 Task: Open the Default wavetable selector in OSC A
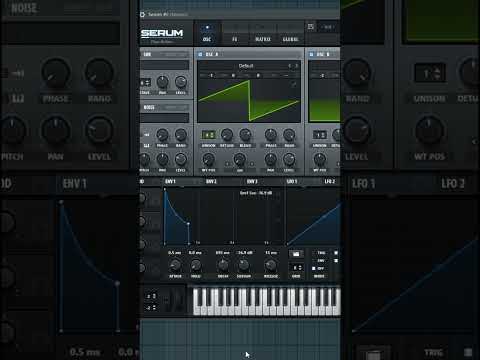(246, 66)
